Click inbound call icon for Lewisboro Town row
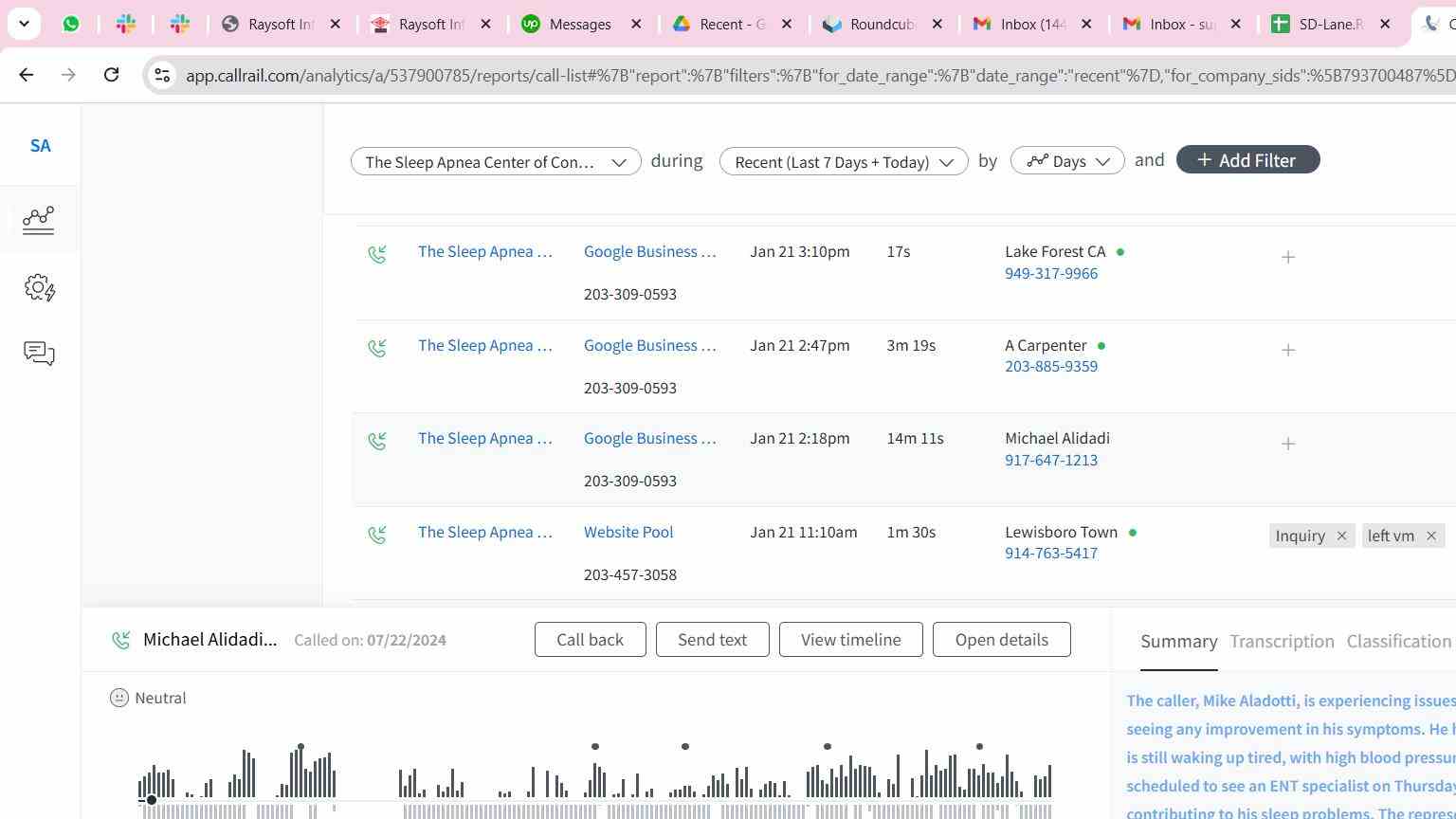Image resolution: width=1456 pixels, height=819 pixels. (x=377, y=534)
